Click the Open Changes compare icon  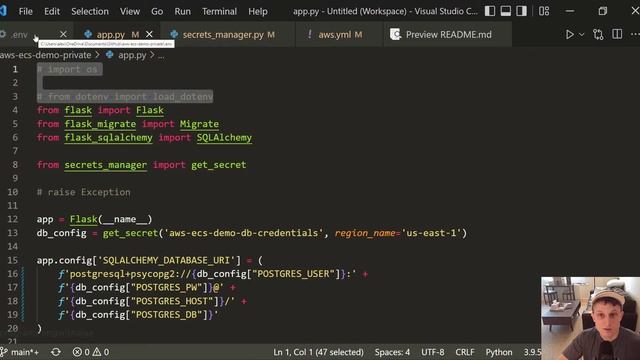598,35
